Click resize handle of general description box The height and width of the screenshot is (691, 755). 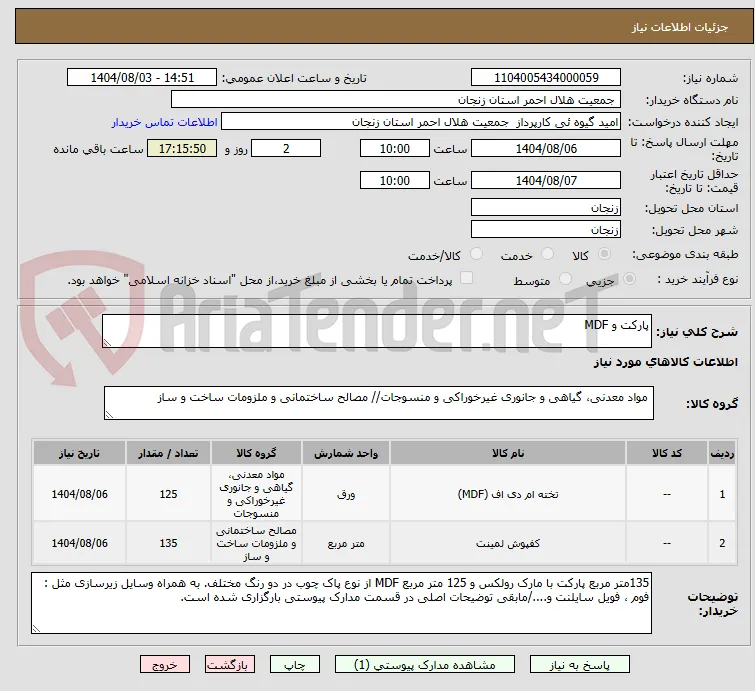107,342
